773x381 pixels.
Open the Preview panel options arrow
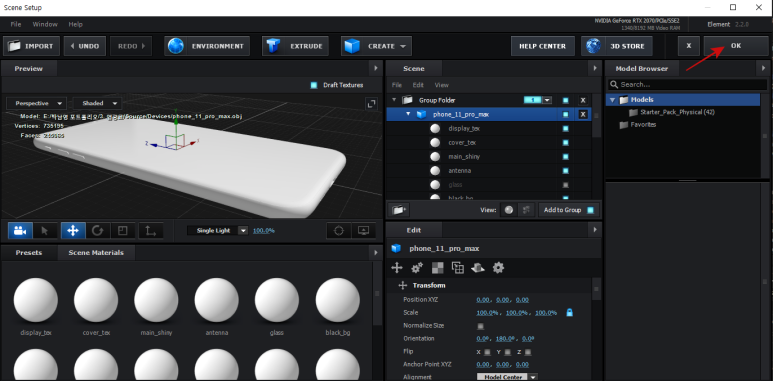coord(376,69)
